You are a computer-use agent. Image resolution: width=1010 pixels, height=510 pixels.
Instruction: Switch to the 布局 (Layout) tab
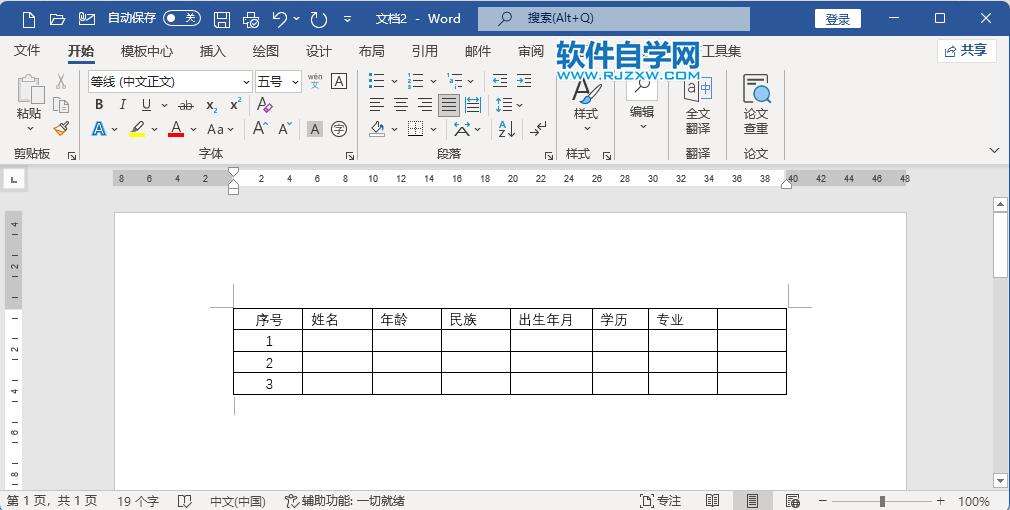coord(371,51)
